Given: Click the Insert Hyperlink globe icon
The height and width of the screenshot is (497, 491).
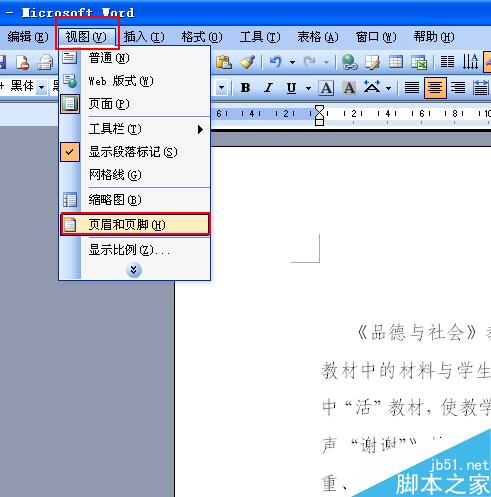Looking at the screenshot, I should [x=349, y=62].
